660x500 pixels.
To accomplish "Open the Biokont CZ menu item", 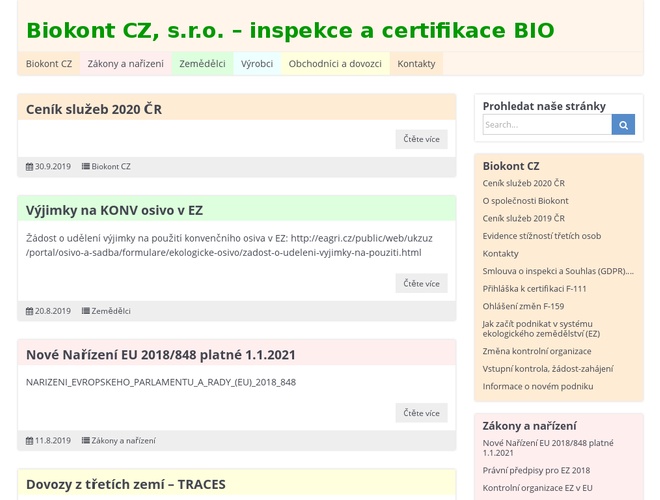I will pos(49,64).
